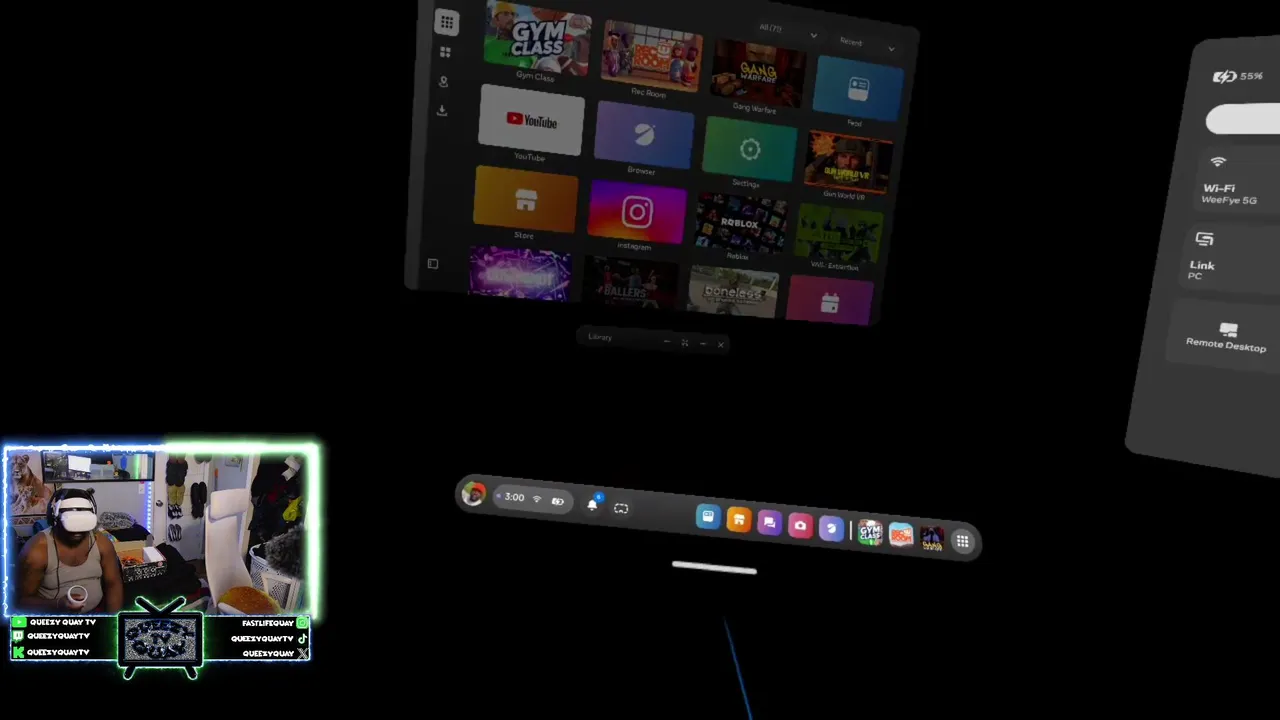Image resolution: width=1280 pixels, height=720 pixels.
Task: Toggle passthrough dashed-frame icon on the dock
Action: tap(621, 508)
